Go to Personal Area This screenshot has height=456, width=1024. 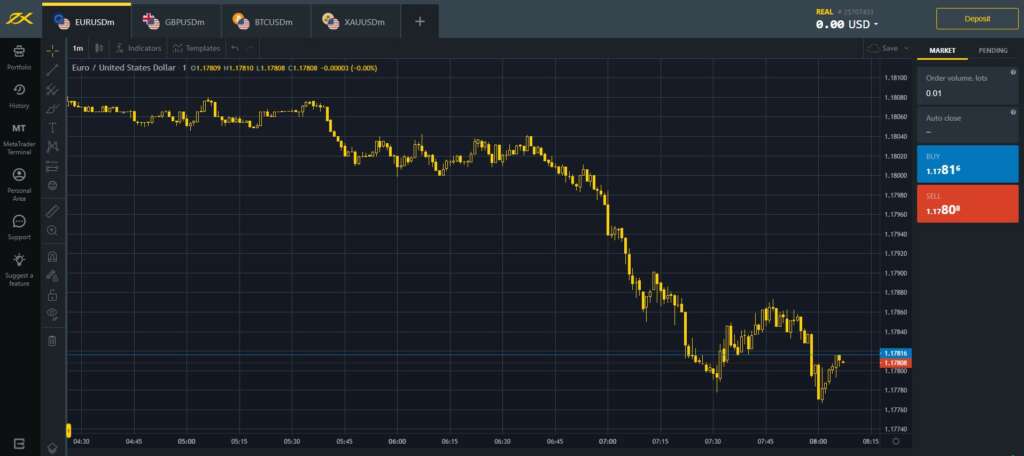point(19,184)
